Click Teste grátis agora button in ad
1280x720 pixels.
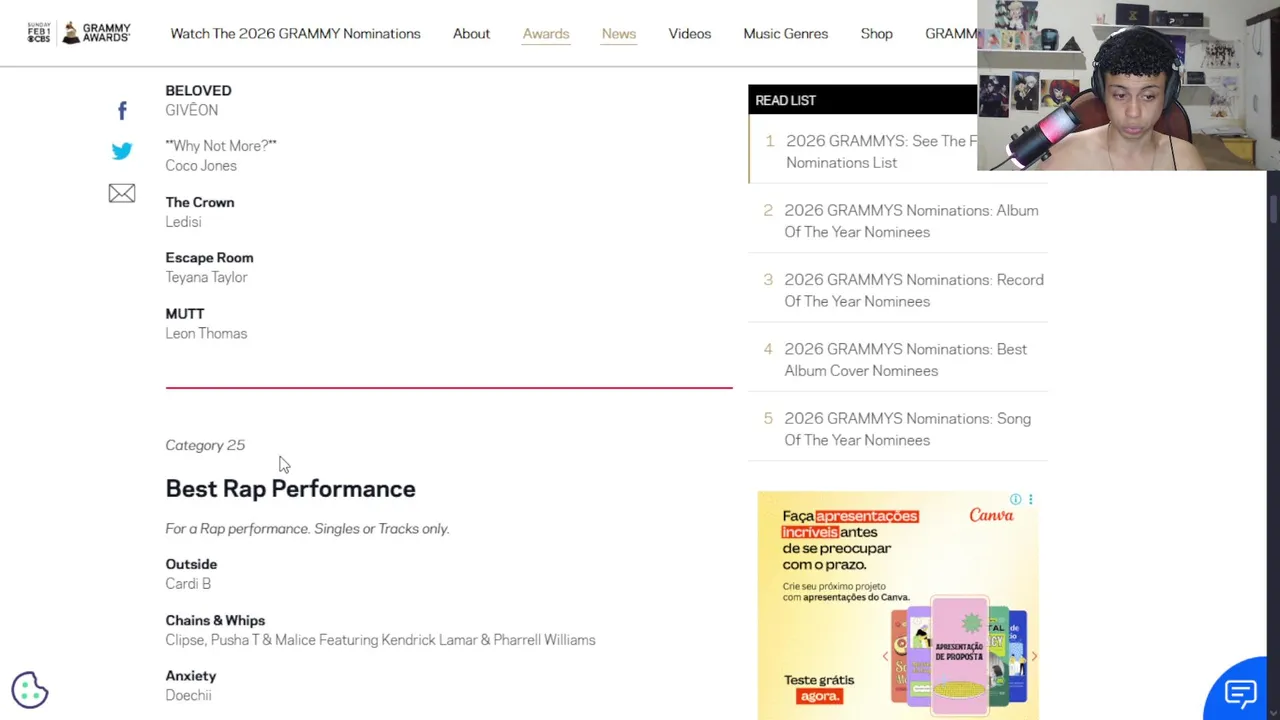(x=819, y=688)
